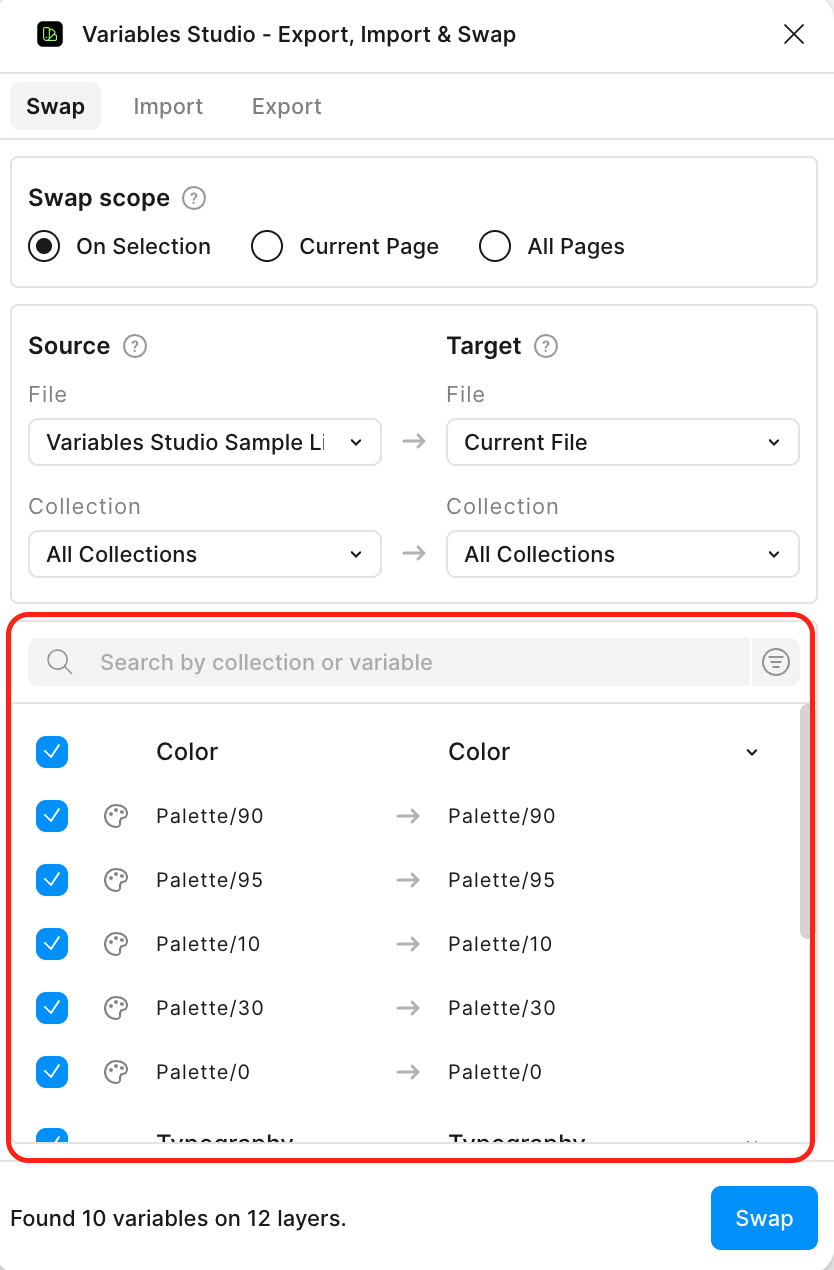The height and width of the screenshot is (1270, 834).
Task: Click the Swap scope help icon
Action: 193,198
